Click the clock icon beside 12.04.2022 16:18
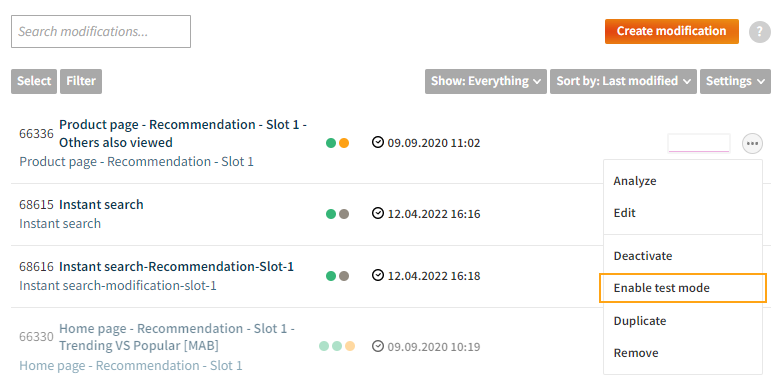Image resolution: width=783 pixels, height=384 pixels. pyautogui.click(x=378, y=275)
